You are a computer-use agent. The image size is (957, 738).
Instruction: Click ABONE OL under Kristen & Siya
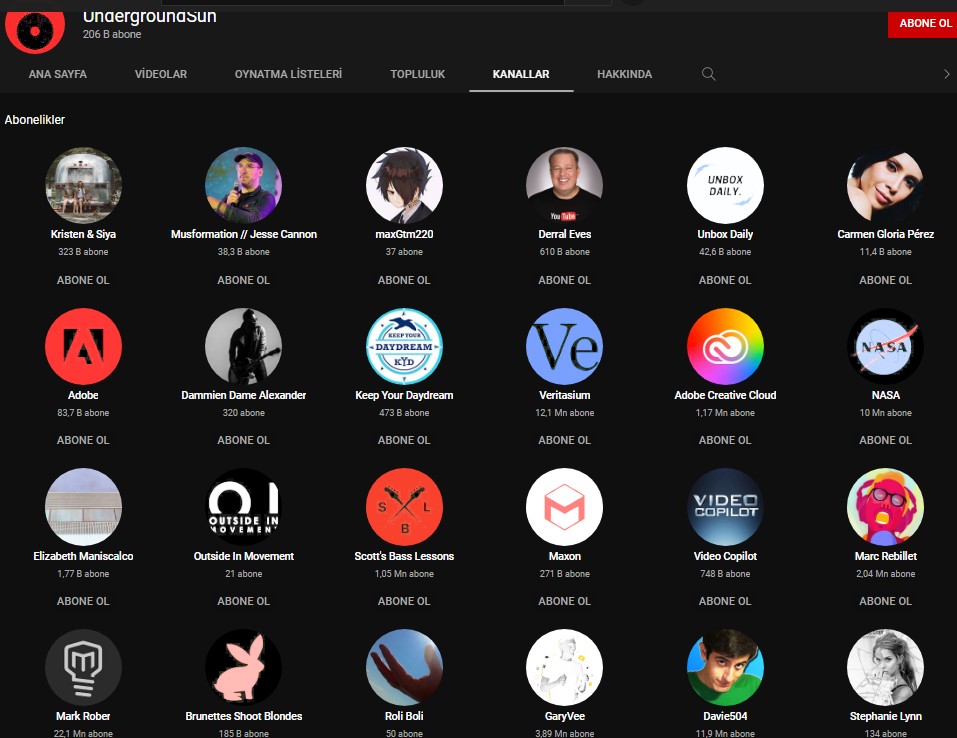coord(84,280)
